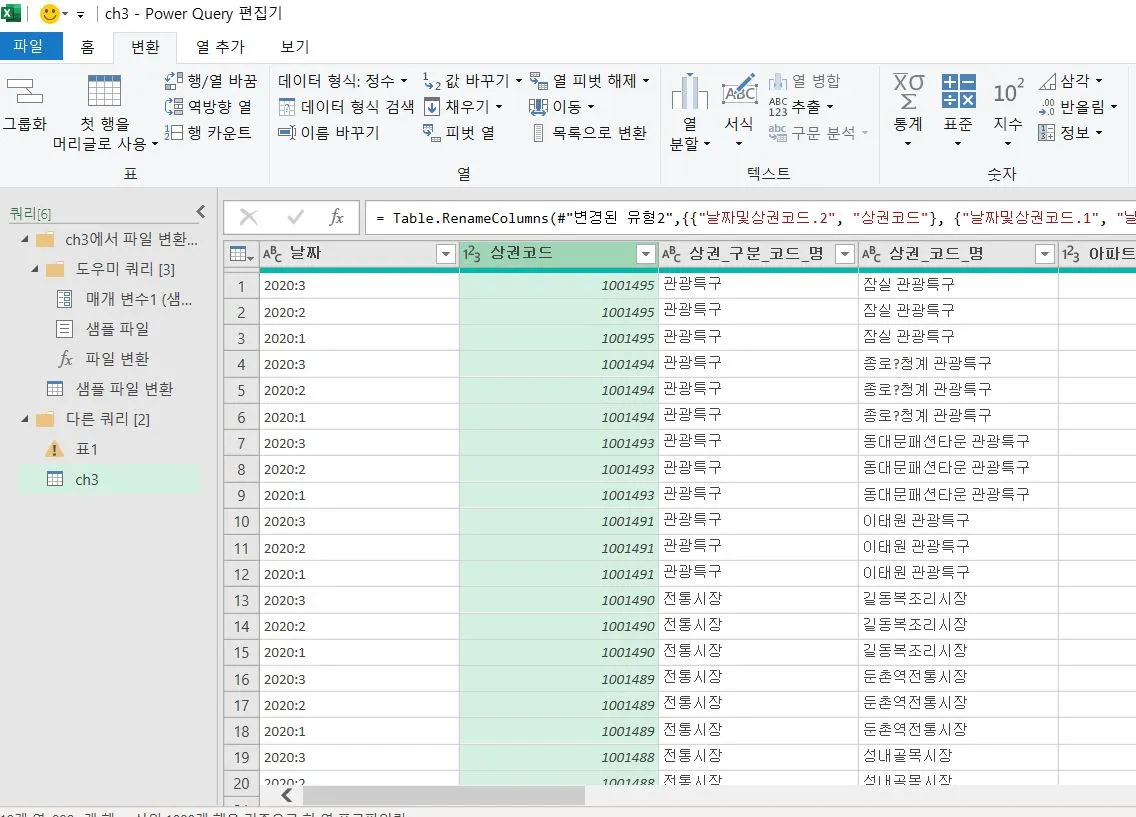Select 매개 변수1 query
Image resolution: width=1136 pixels, height=817 pixels.
[125, 299]
